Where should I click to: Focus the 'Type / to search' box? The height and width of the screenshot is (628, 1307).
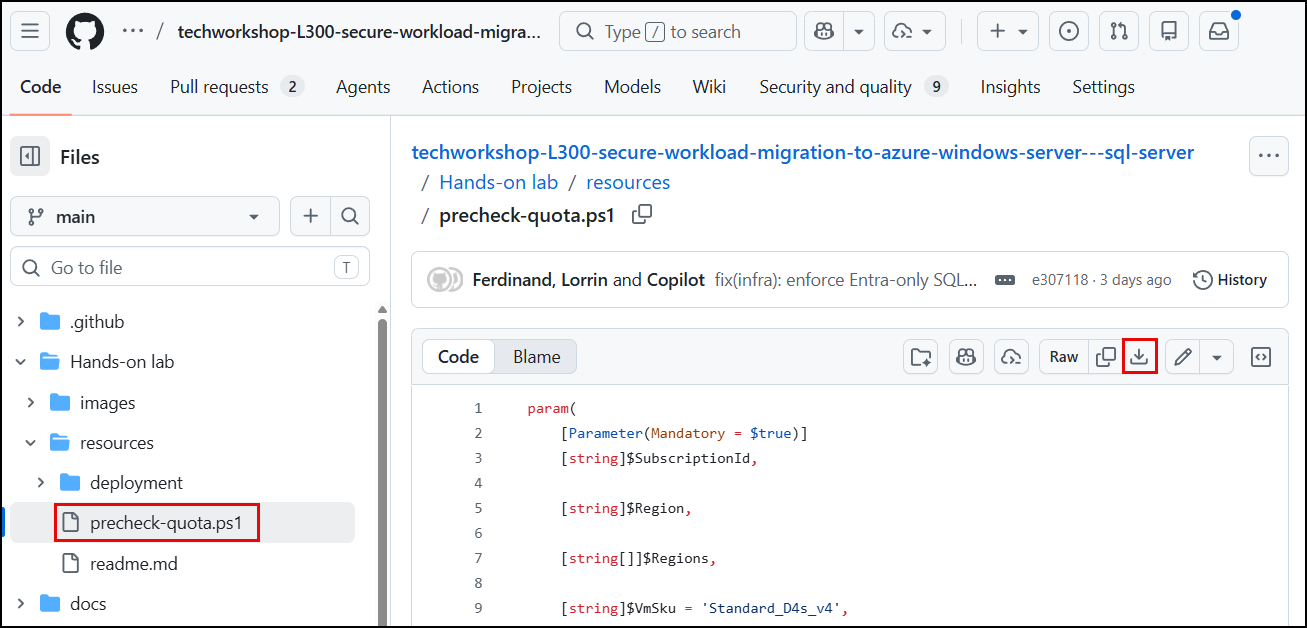pyautogui.click(x=678, y=31)
